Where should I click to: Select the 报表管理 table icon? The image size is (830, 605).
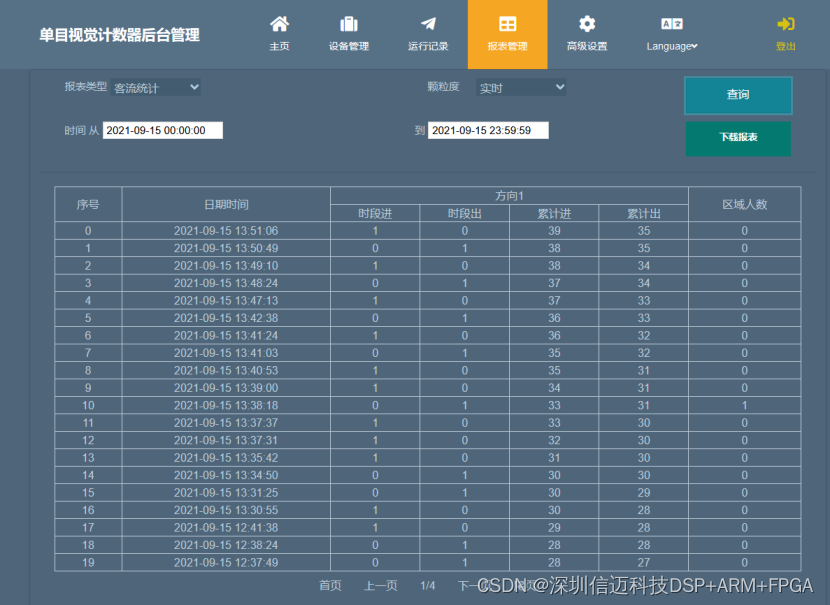coord(507,24)
